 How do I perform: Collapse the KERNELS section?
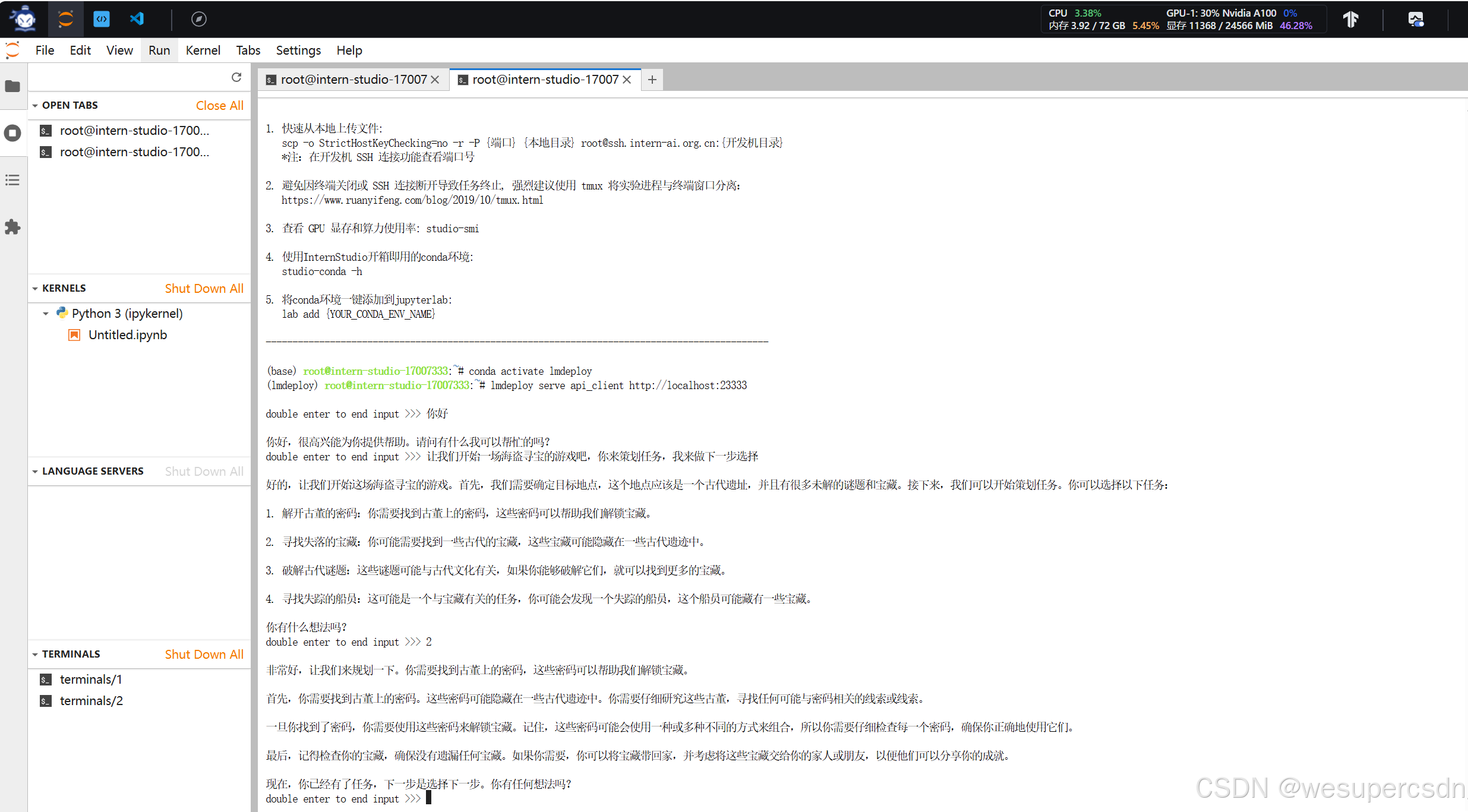pyautogui.click(x=35, y=289)
